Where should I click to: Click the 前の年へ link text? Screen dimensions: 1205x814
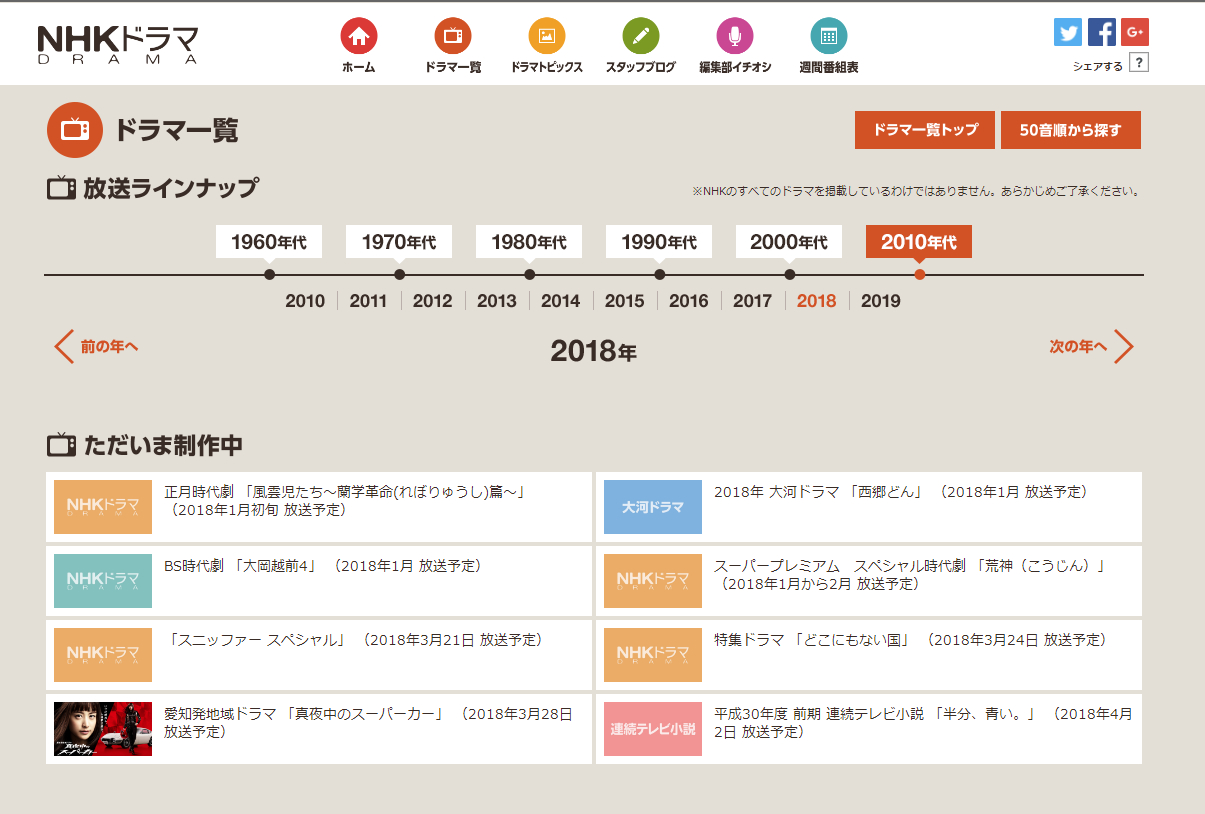(109, 347)
